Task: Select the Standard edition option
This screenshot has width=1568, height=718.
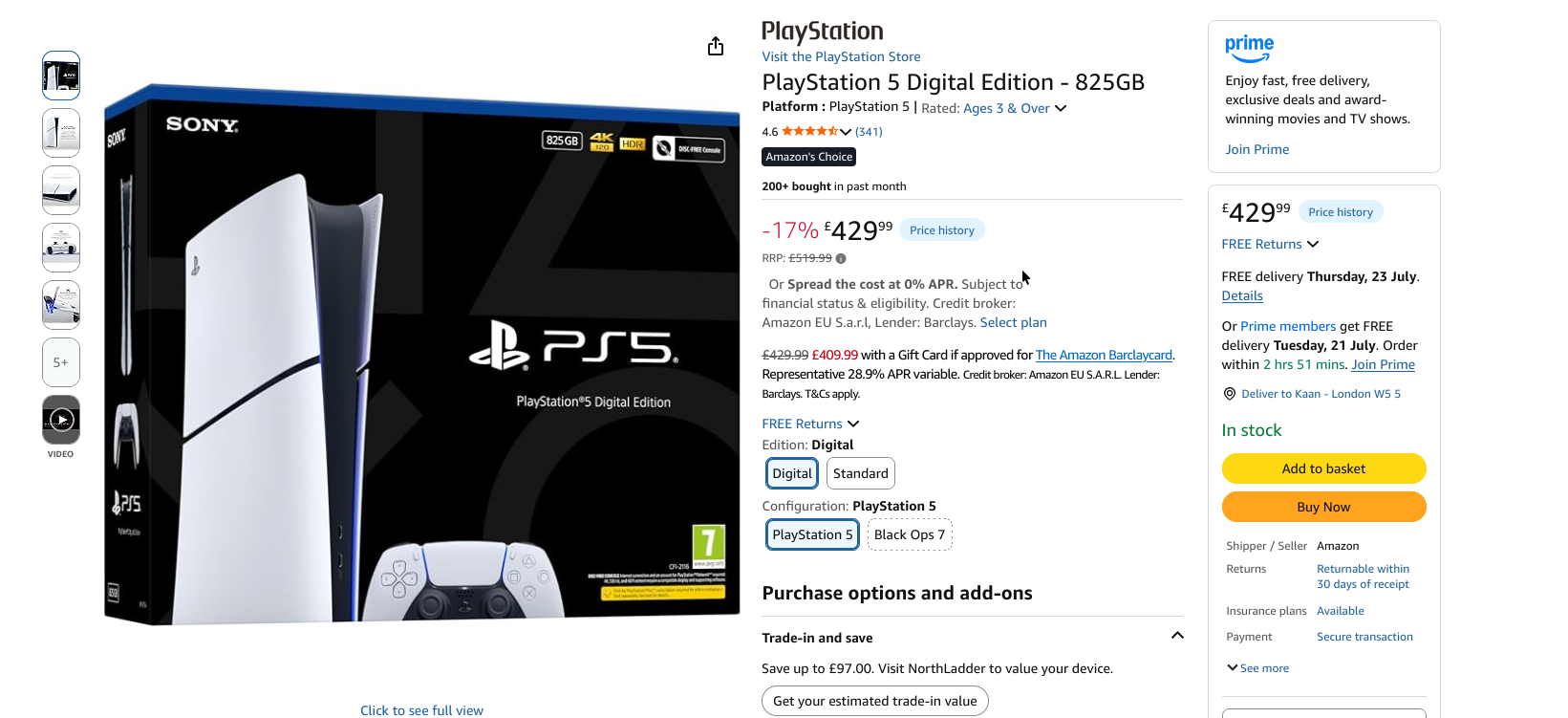Action: click(861, 473)
